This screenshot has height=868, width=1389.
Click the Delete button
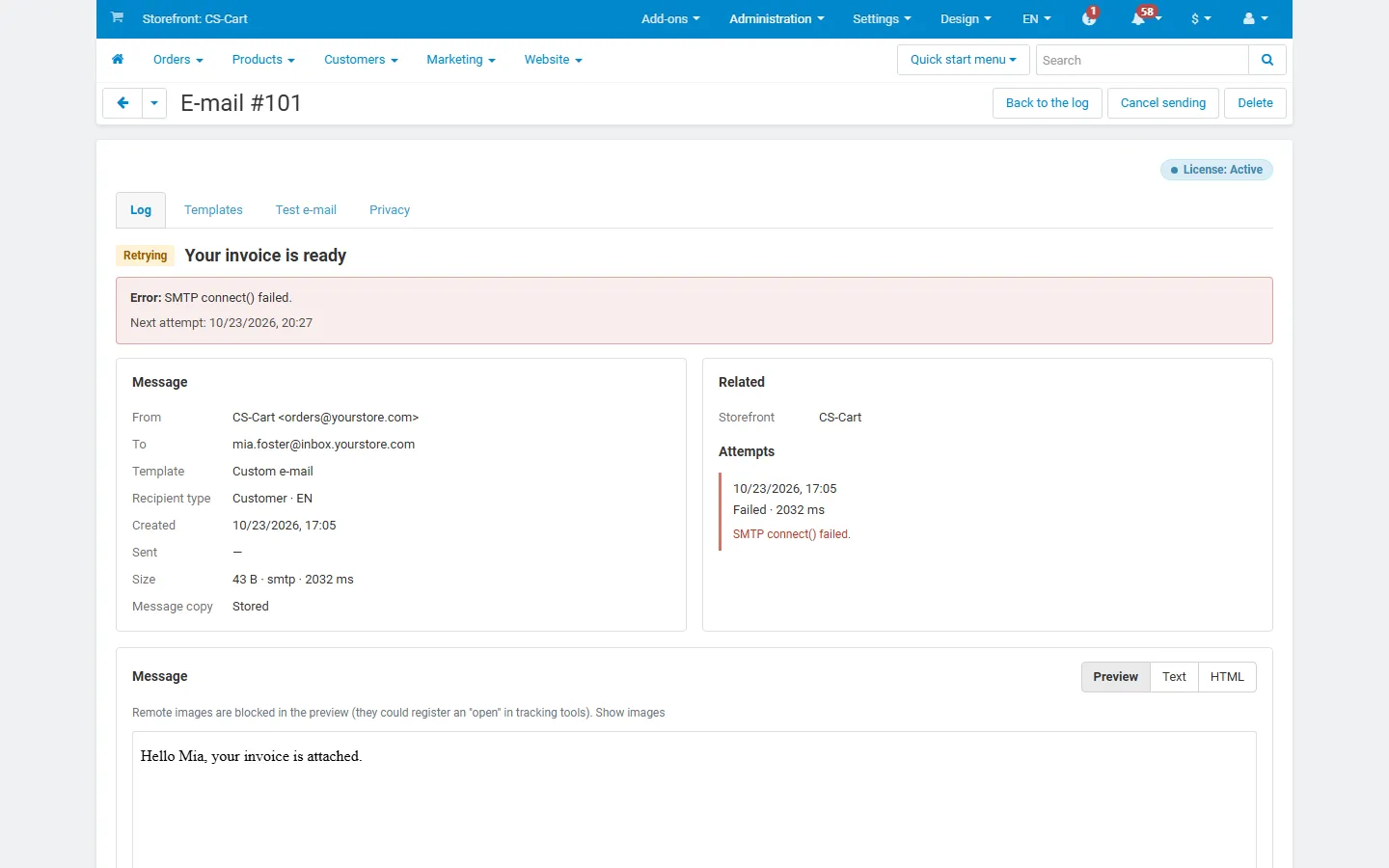click(1255, 103)
